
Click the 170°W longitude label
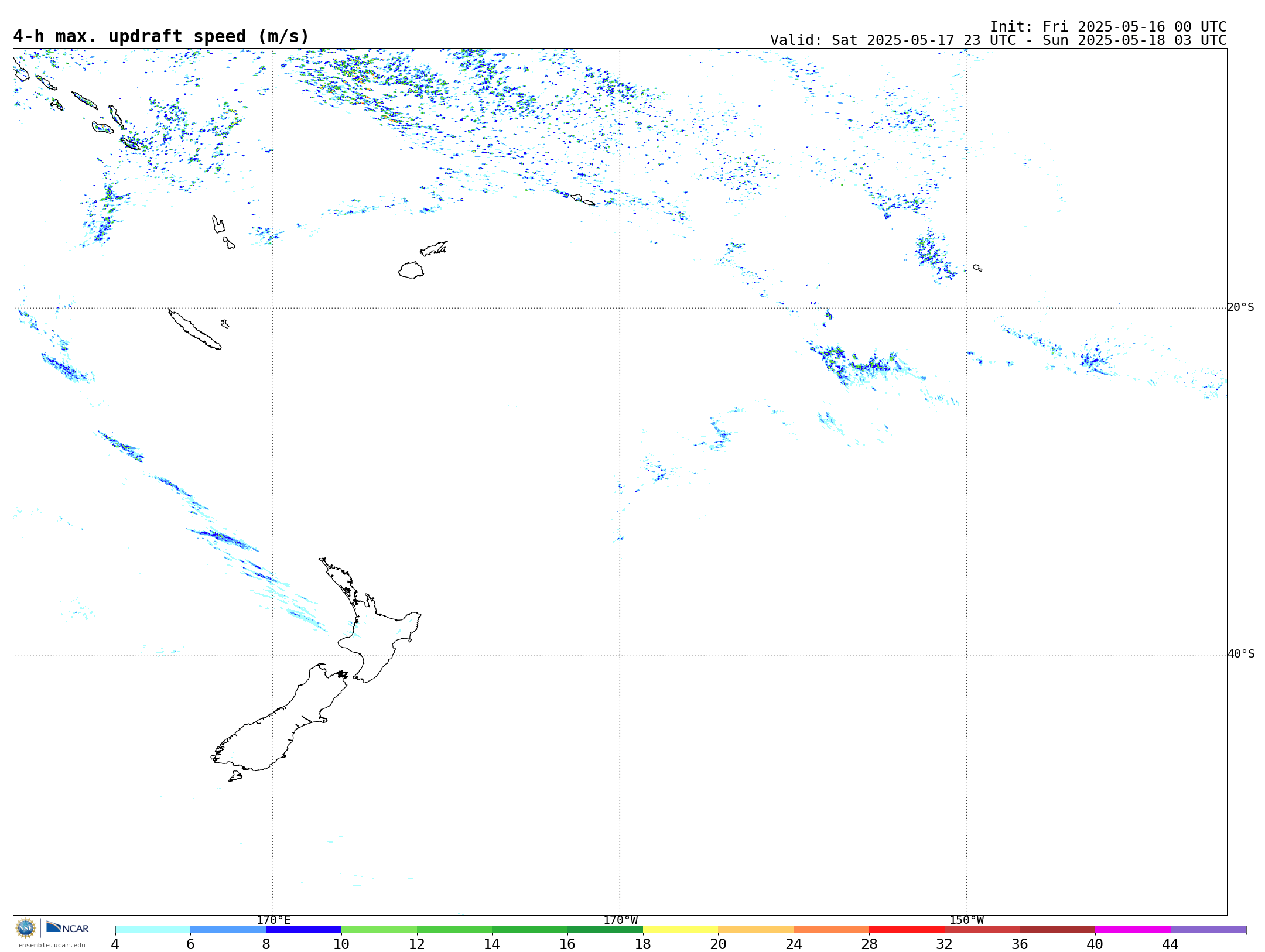[x=620, y=920]
